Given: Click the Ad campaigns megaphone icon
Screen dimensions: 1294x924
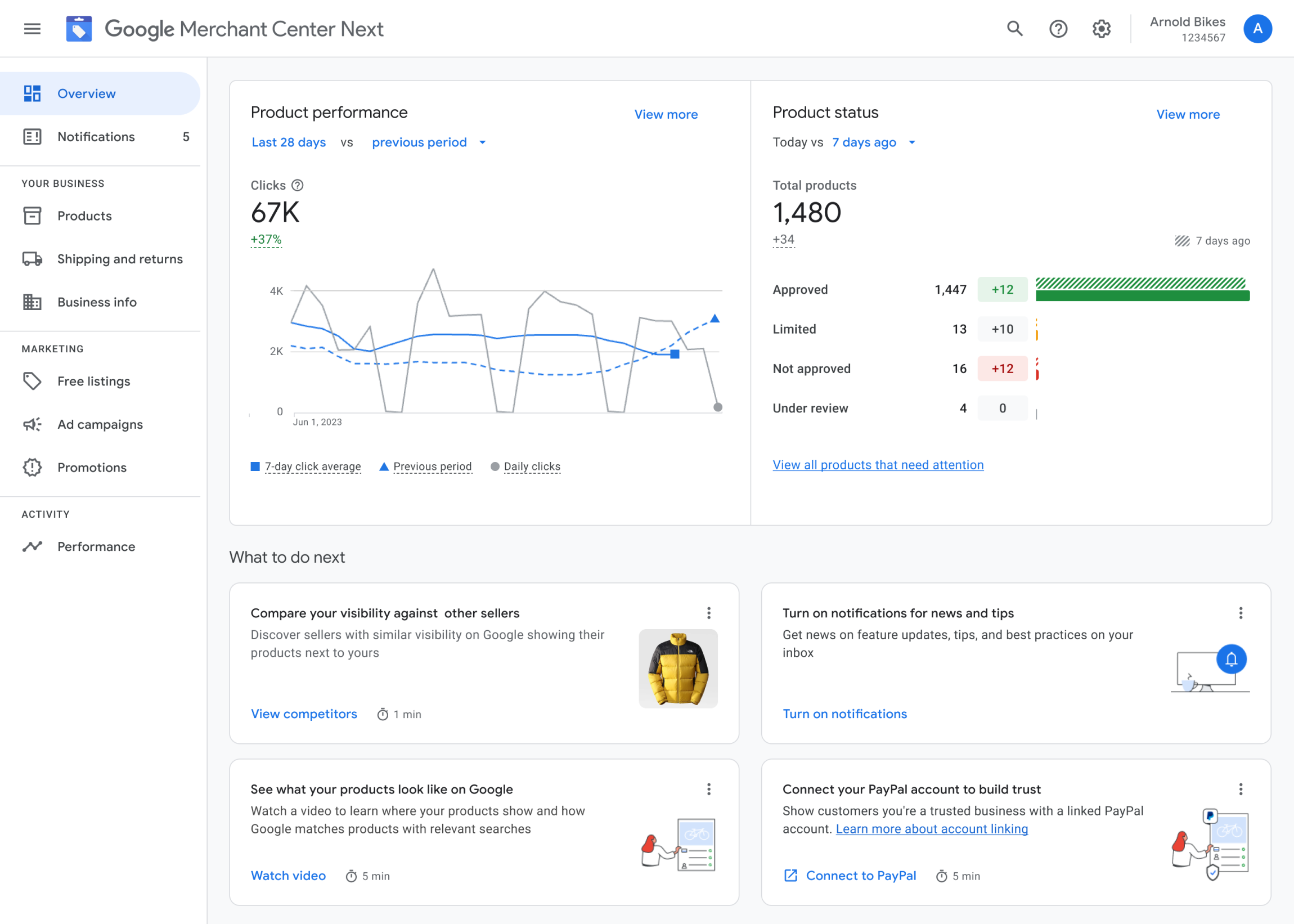Looking at the screenshot, I should pos(33,424).
